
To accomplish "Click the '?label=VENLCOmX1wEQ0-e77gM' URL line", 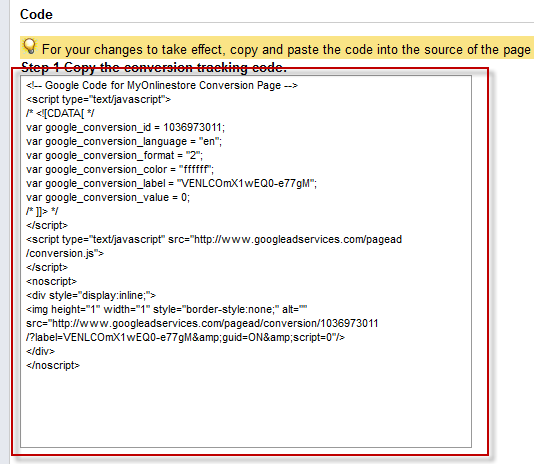I will click(186, 337).
